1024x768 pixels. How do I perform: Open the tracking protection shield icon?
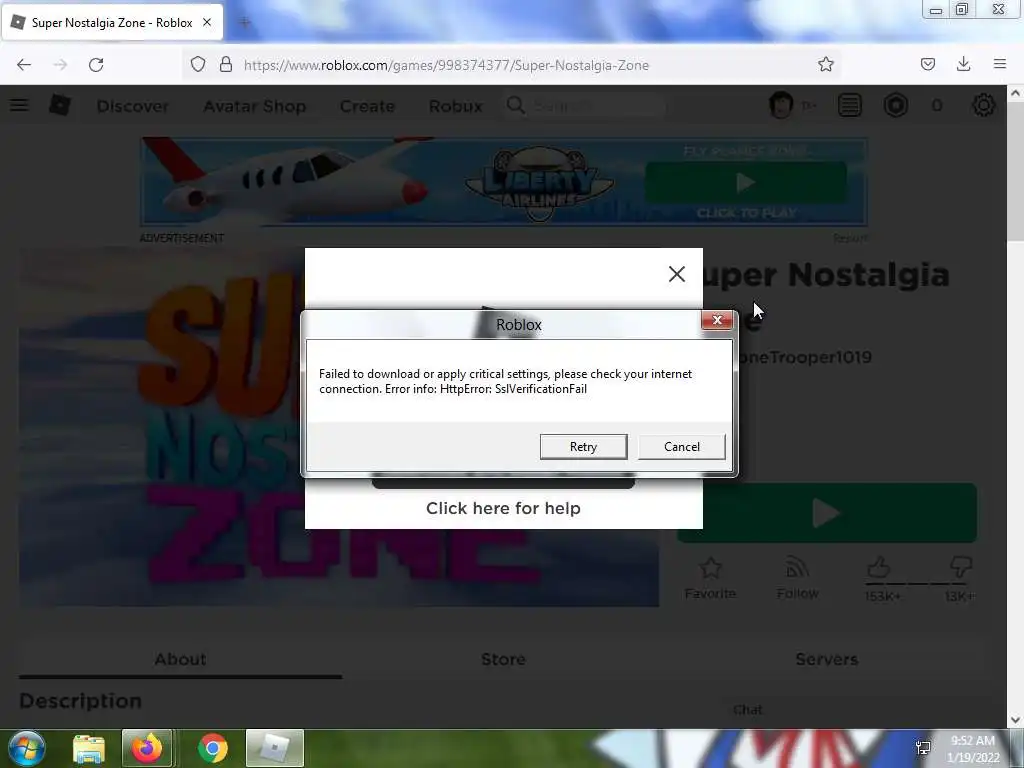coord(198,64)
